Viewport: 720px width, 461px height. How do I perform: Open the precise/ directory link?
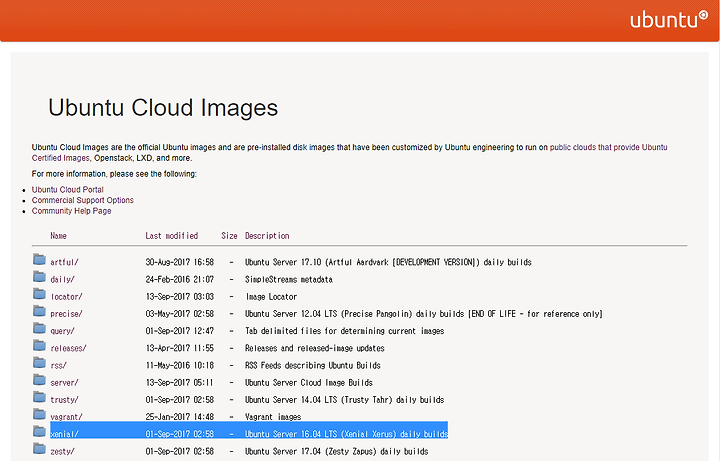click(x=67, y=314)
